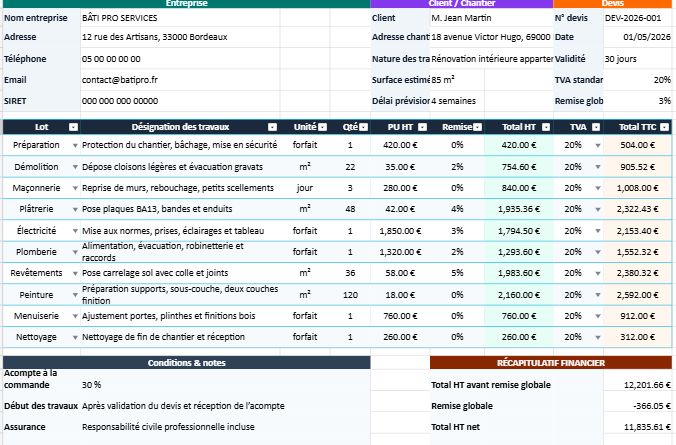Open the Remise column filter
Screen dimensions: 676x445
[x=478, y=127]
